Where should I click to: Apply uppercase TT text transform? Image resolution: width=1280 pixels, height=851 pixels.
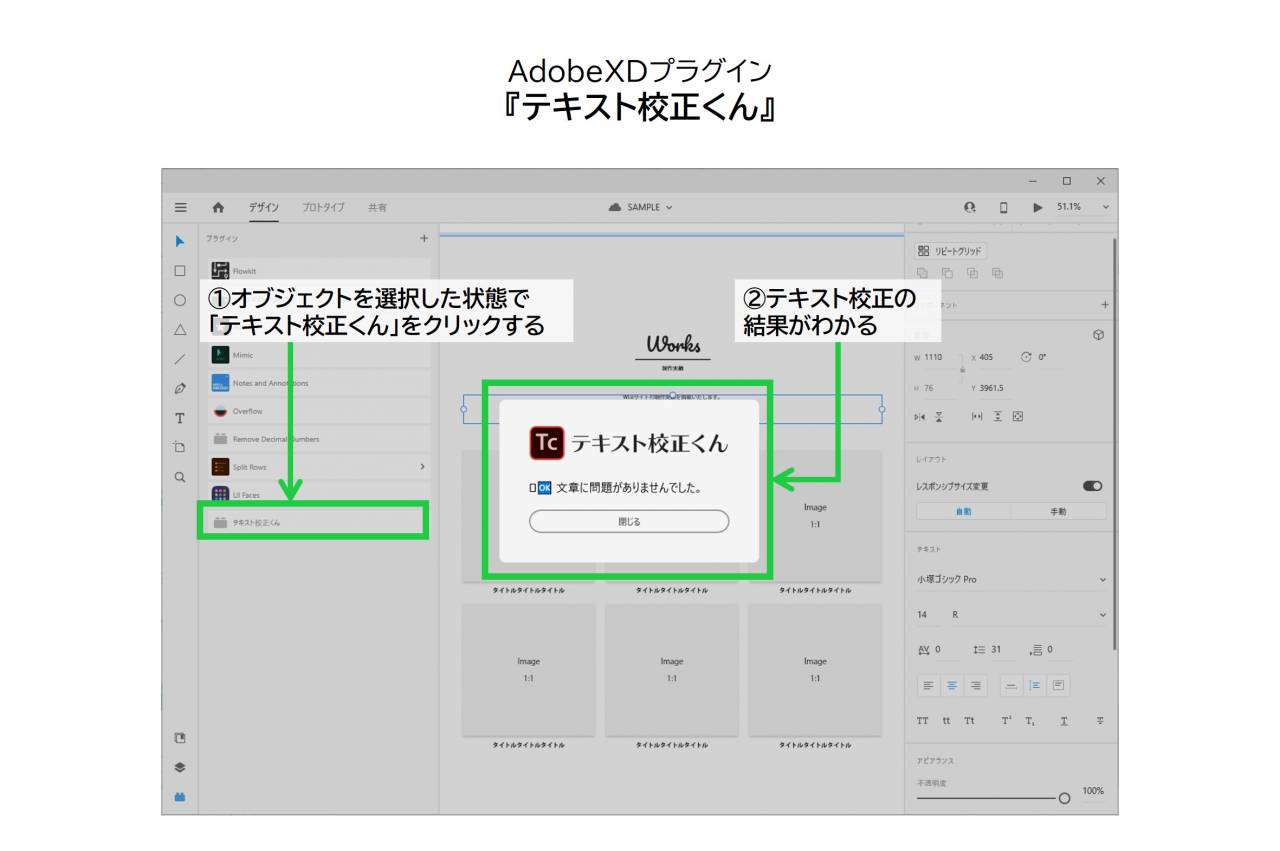[922, 720]
